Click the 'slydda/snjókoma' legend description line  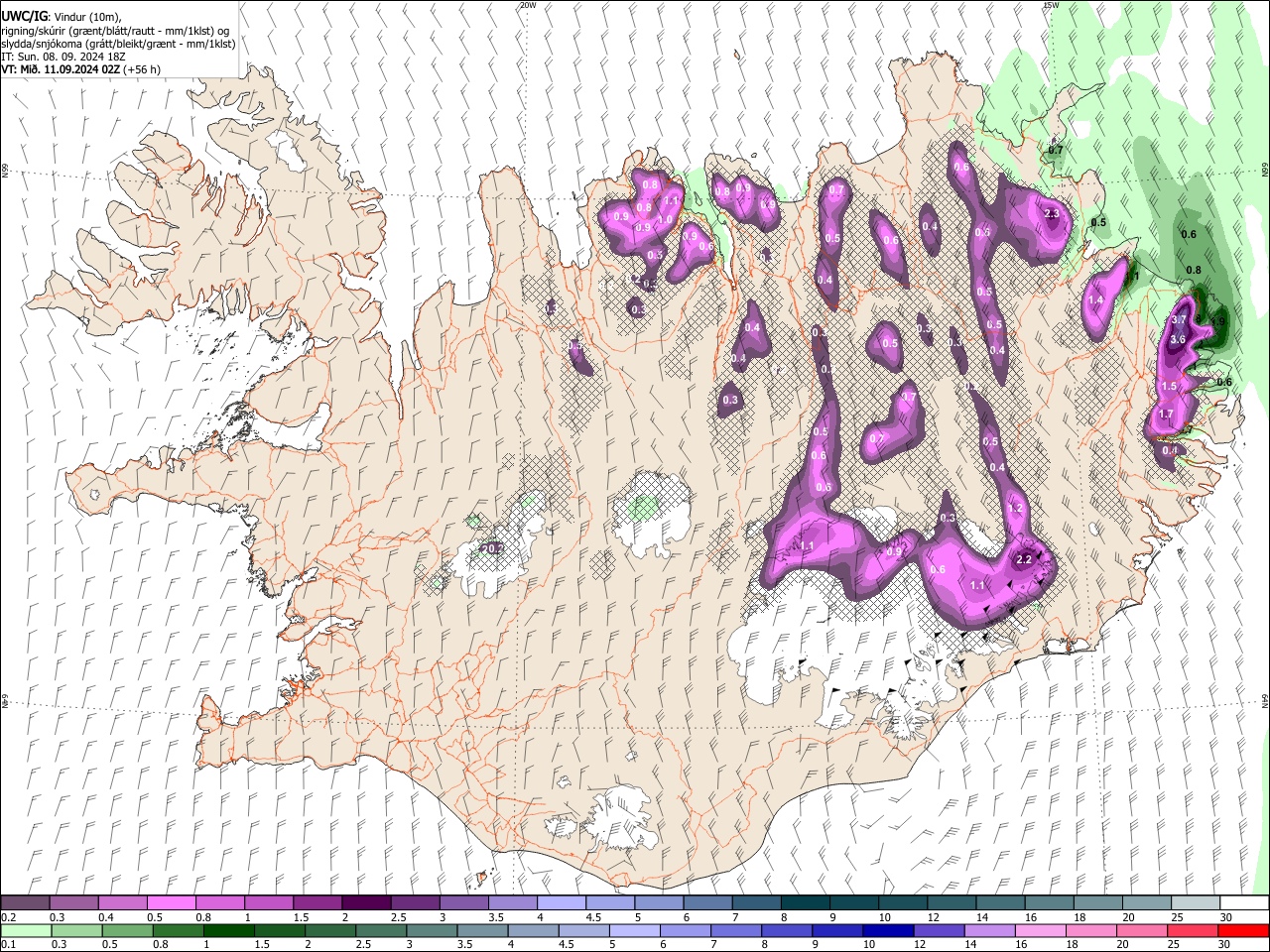pyautogui.click(x=118, y=44)
